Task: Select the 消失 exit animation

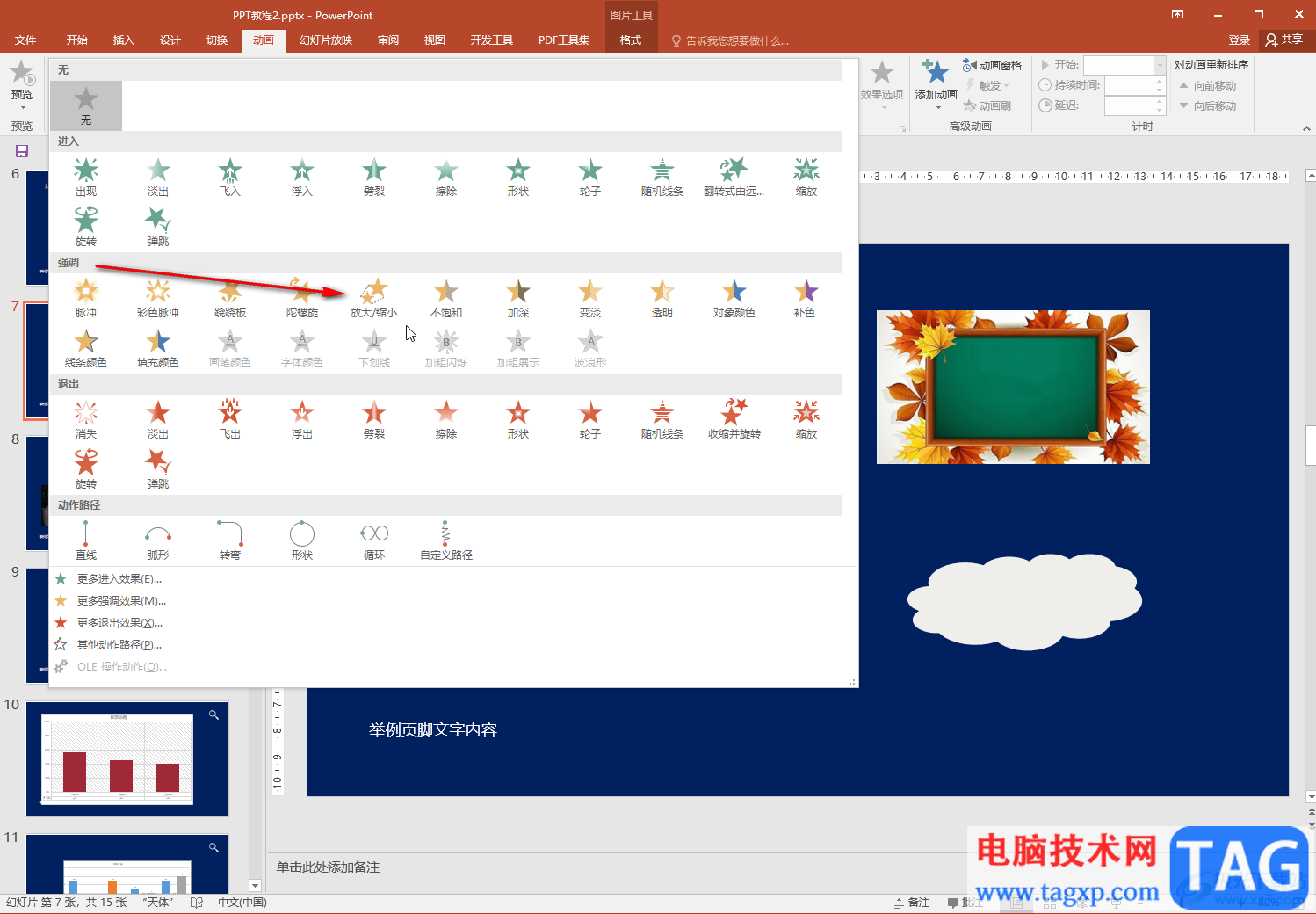Action: click(x=86, y=419)
